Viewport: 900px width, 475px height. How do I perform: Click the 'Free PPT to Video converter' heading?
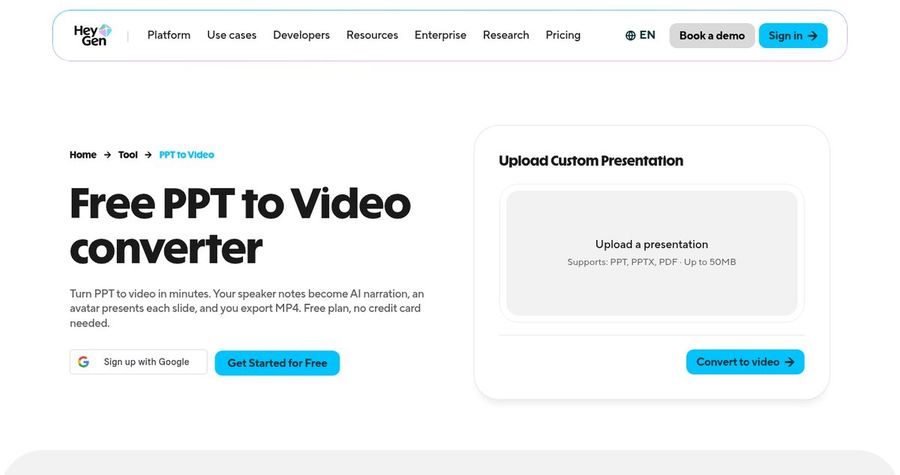pos(240,226)
